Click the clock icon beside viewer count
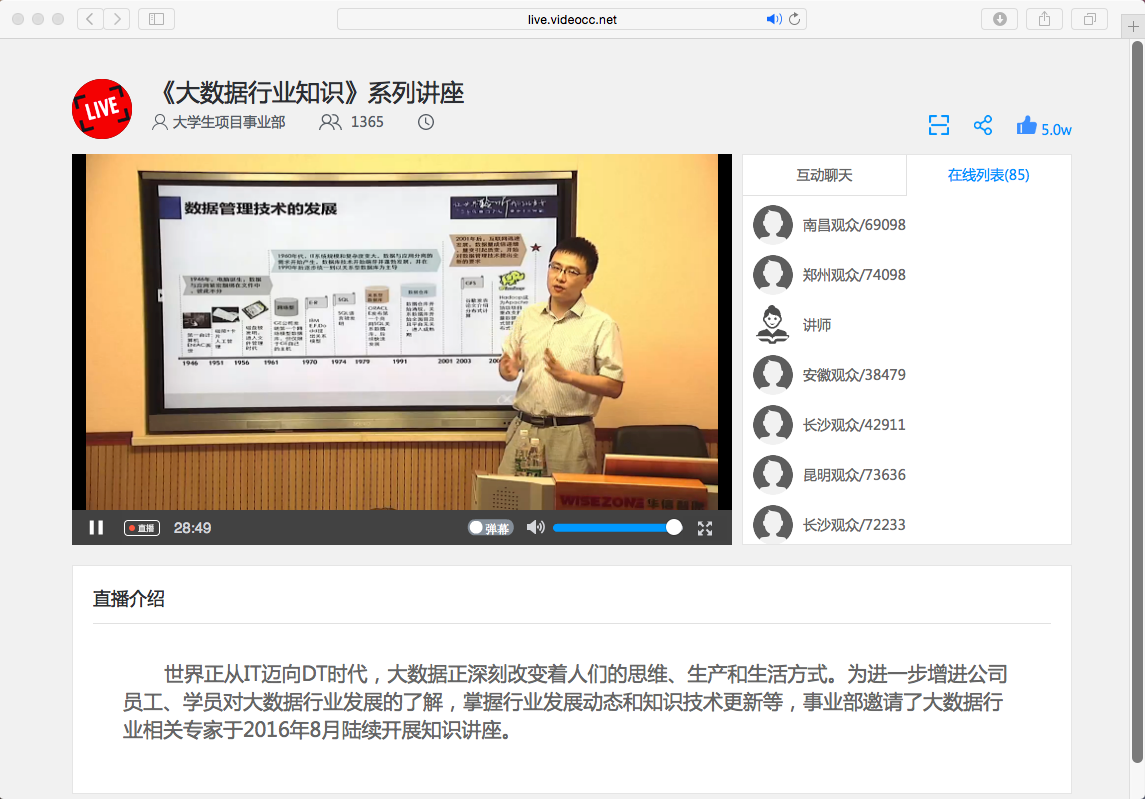 click(x=426, y=122)
